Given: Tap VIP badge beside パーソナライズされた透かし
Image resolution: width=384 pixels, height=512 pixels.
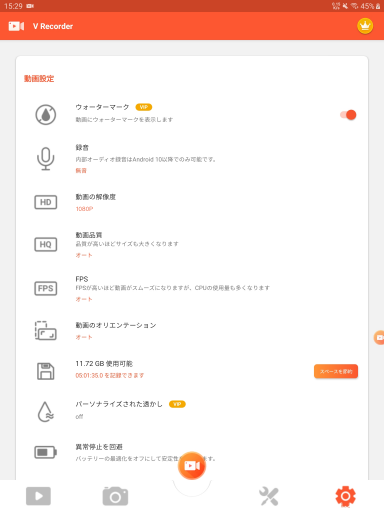Looking at the screenshot, I should click(x=177, y=404).
